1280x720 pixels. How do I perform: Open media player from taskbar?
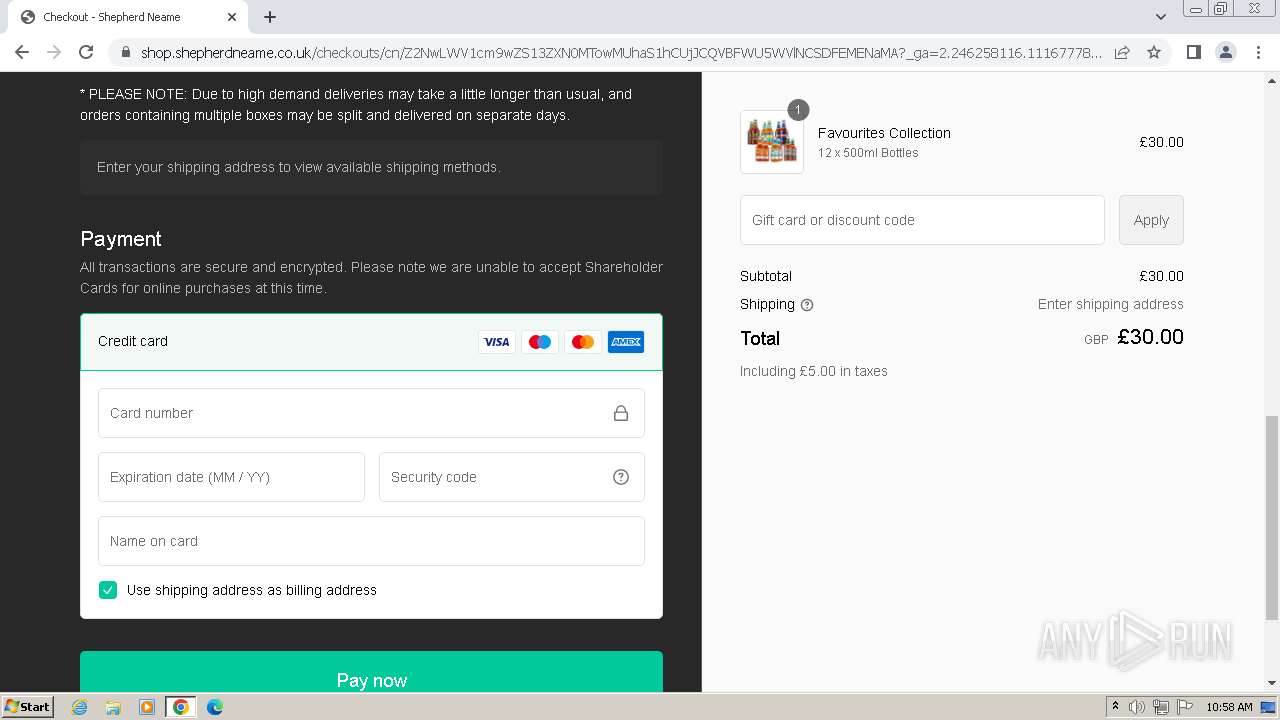click(147, 707)
